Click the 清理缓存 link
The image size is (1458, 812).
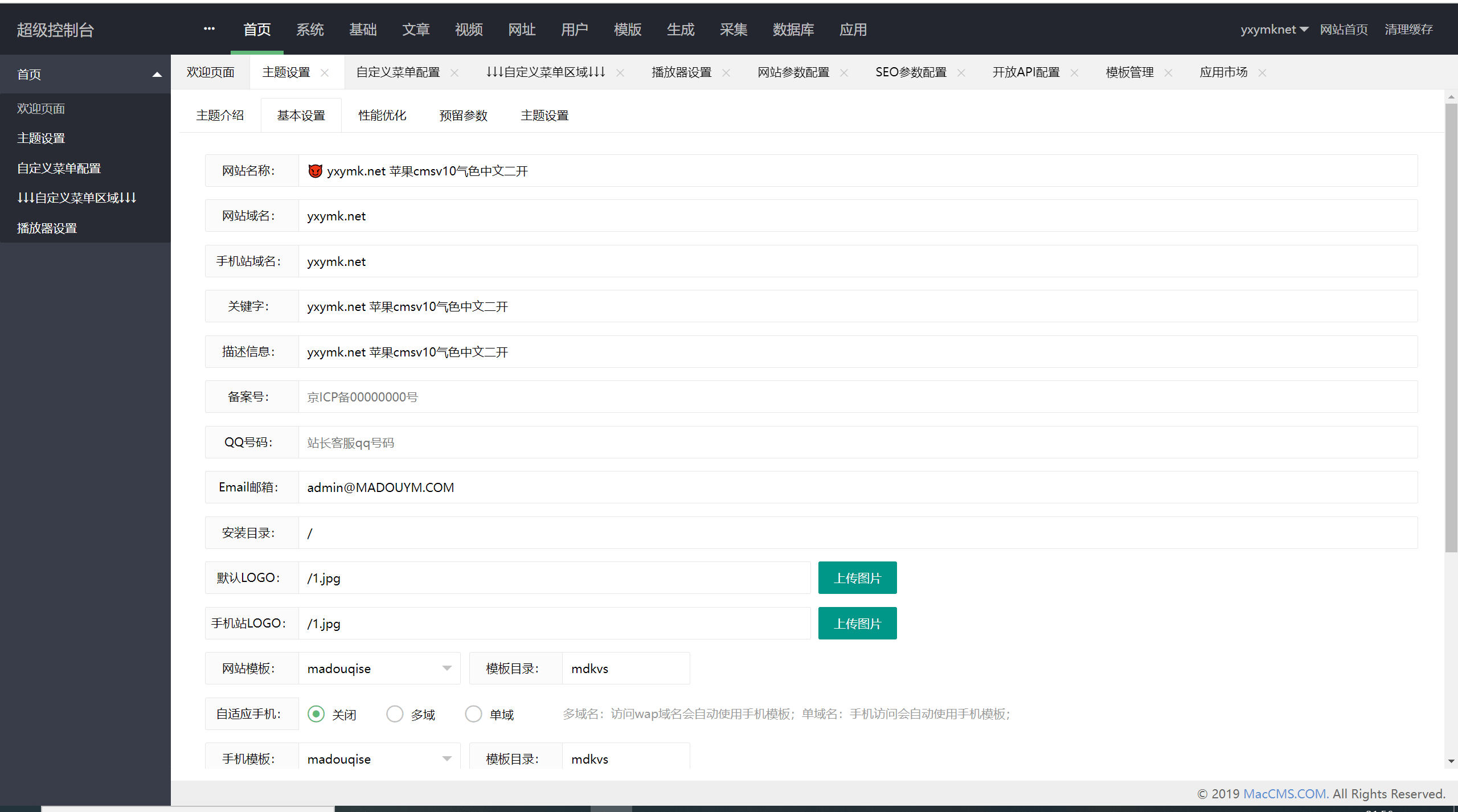tap(1408, 30)
